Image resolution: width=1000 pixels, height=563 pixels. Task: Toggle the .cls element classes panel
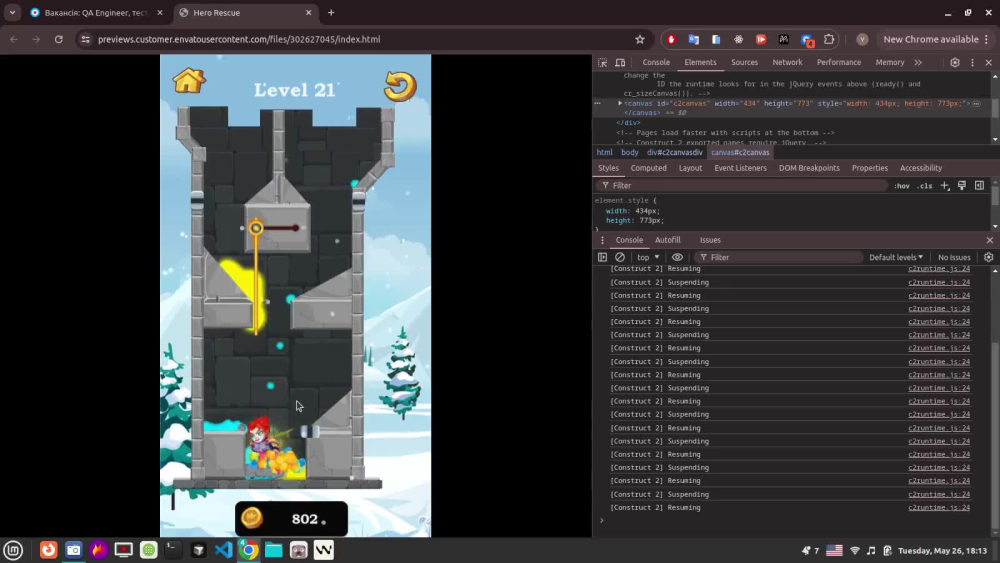click(x=925, y=186)
